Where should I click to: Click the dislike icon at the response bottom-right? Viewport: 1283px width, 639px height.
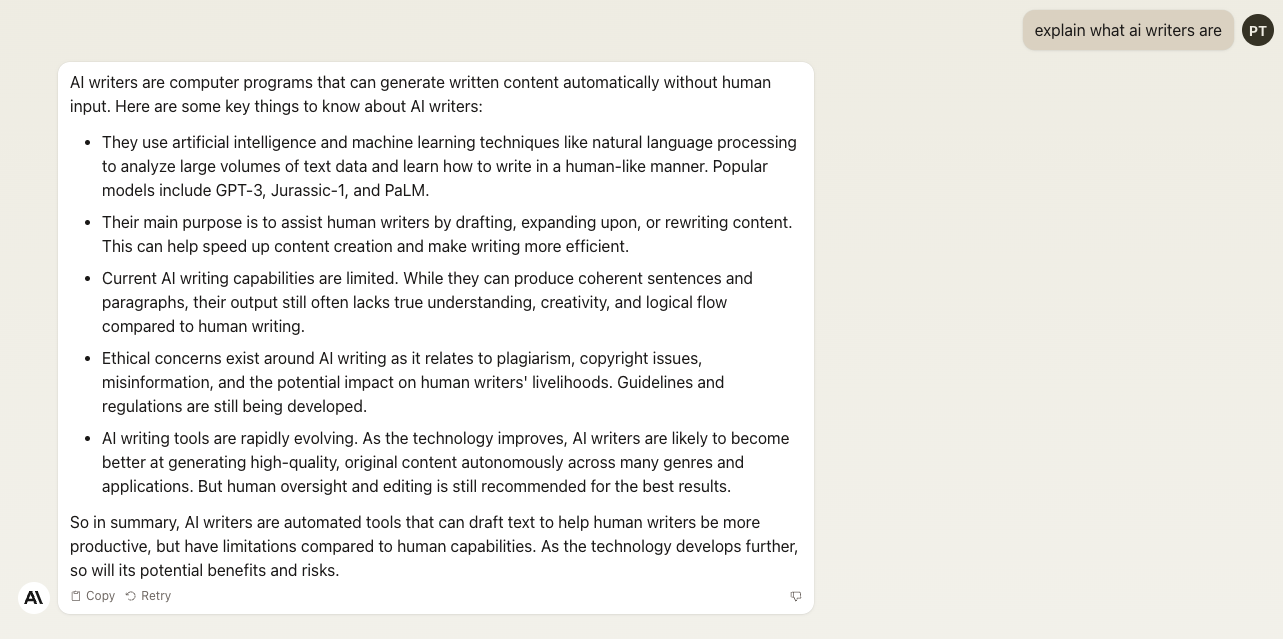point(796,596)
